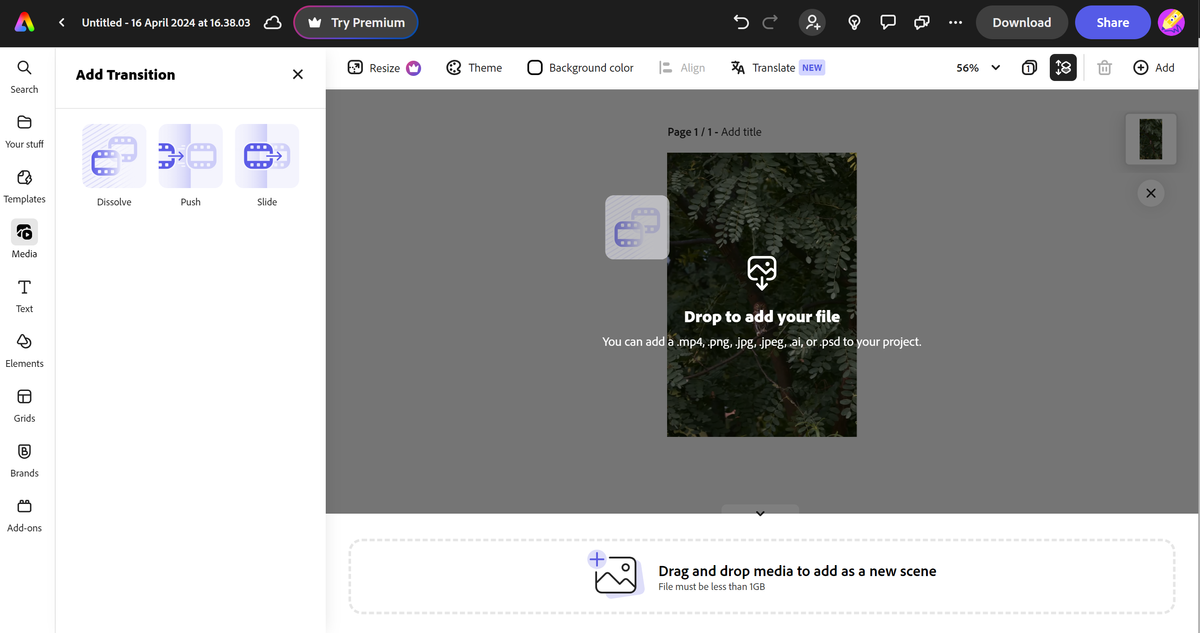The height and width of the screenshot is (633, 1200).
Task: Open the Background color picker
Action: click(580, 68)
